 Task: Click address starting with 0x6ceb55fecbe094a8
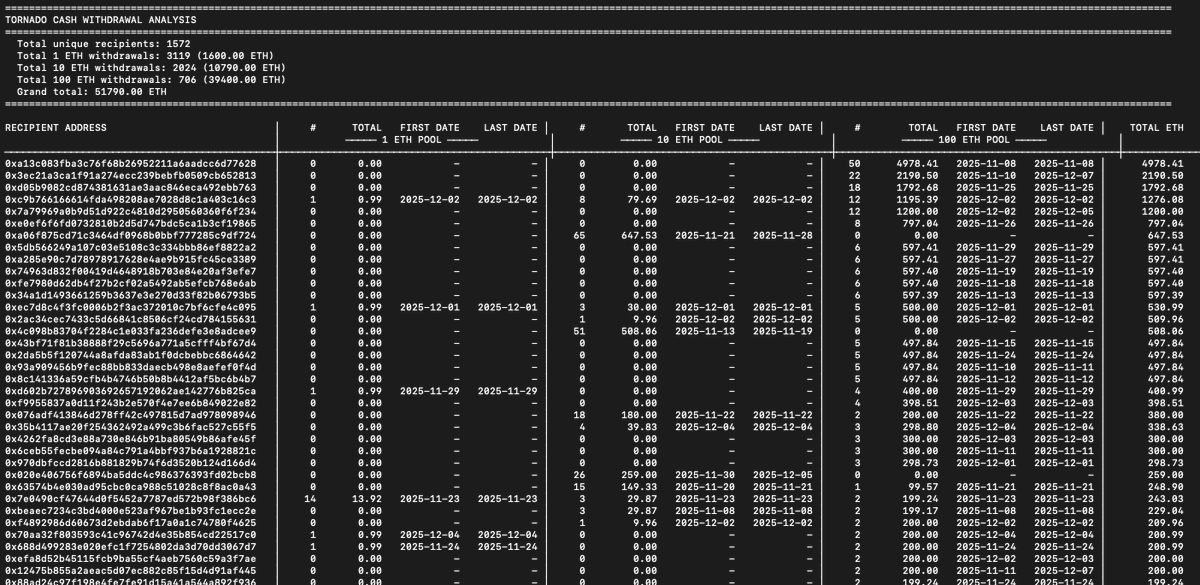click(x=131, y=452)
